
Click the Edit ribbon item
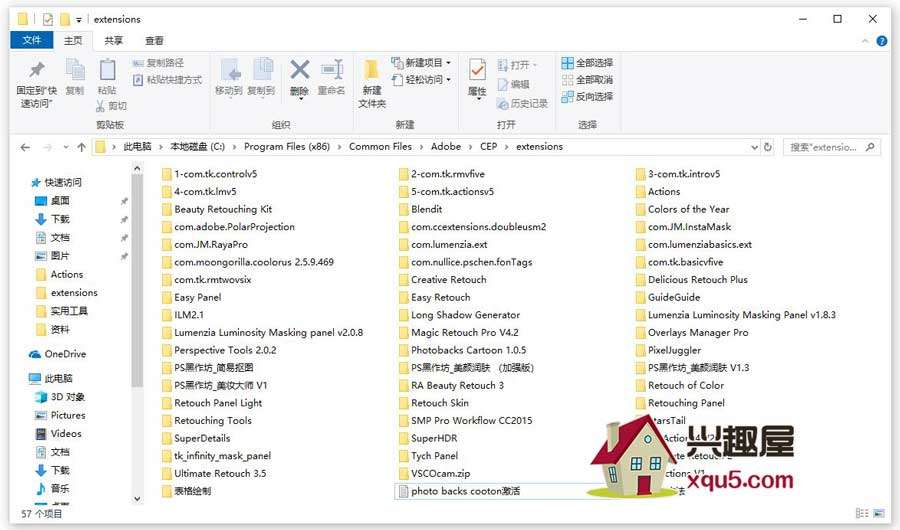coord(514,84)
